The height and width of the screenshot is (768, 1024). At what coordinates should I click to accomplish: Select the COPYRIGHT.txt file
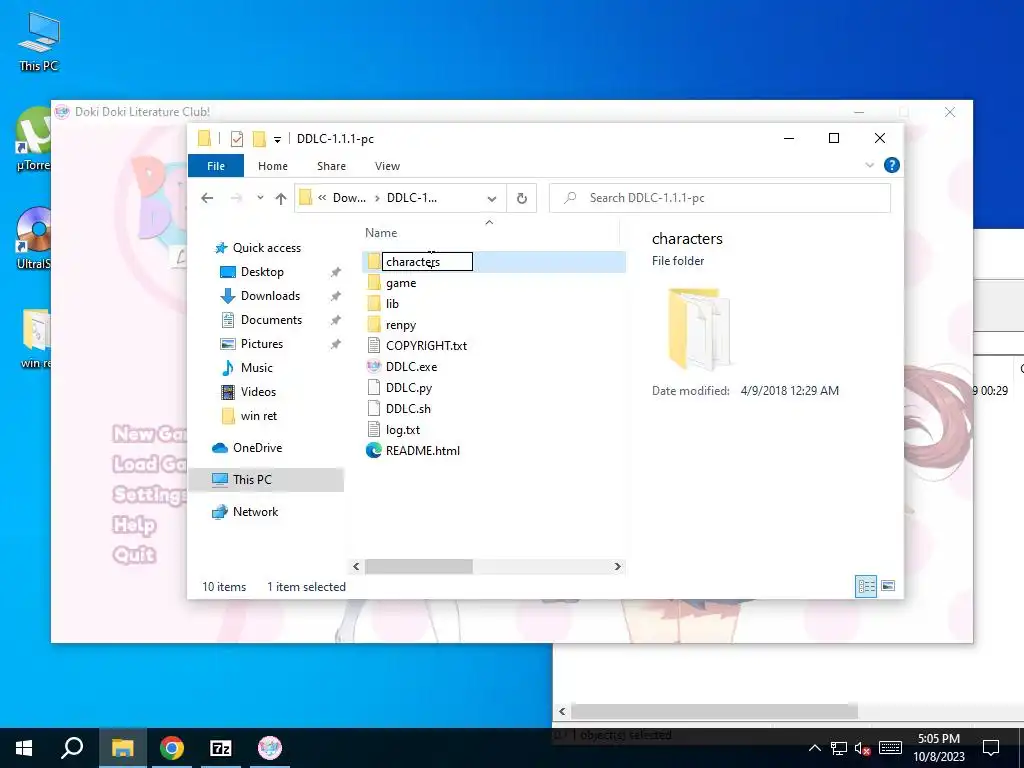point(426,346)
